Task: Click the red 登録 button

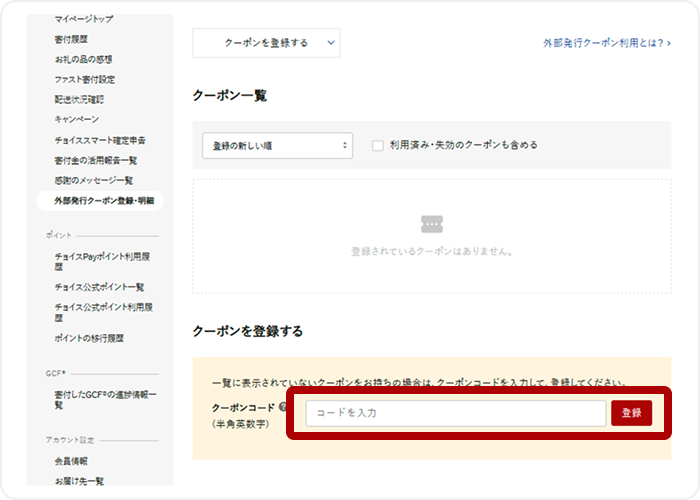Action: click(x=631, y=413)
